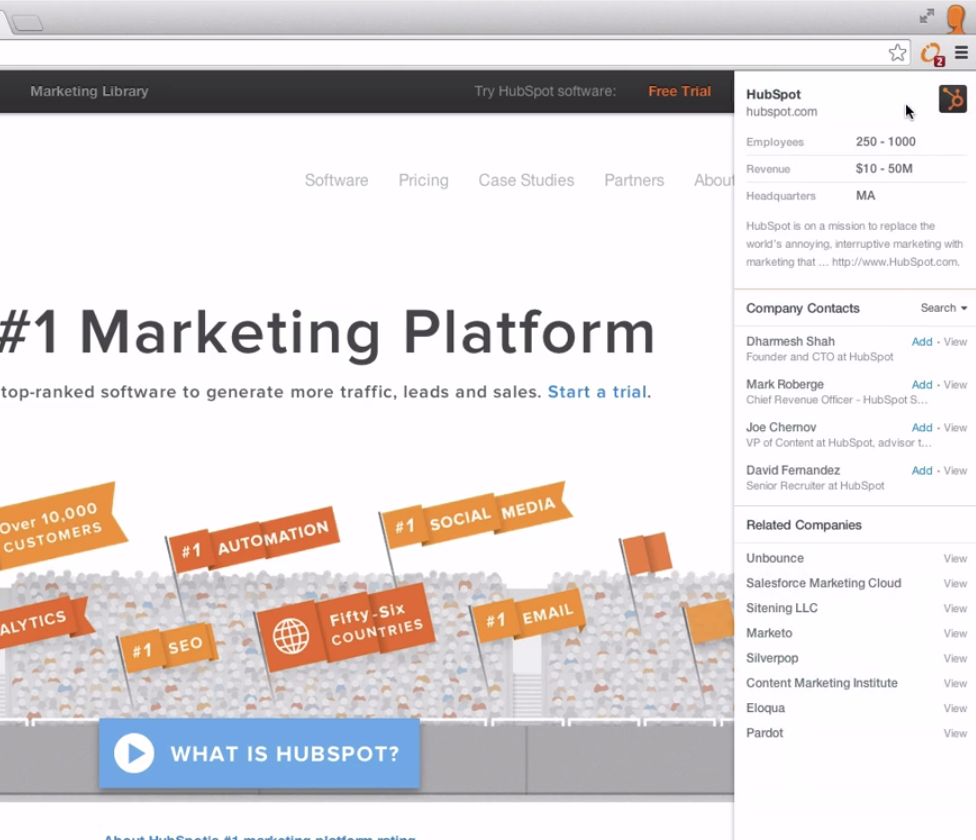Click the '#1 SEO' flag banner
Viewport: 976px width, 840px height.
point(168,647)
